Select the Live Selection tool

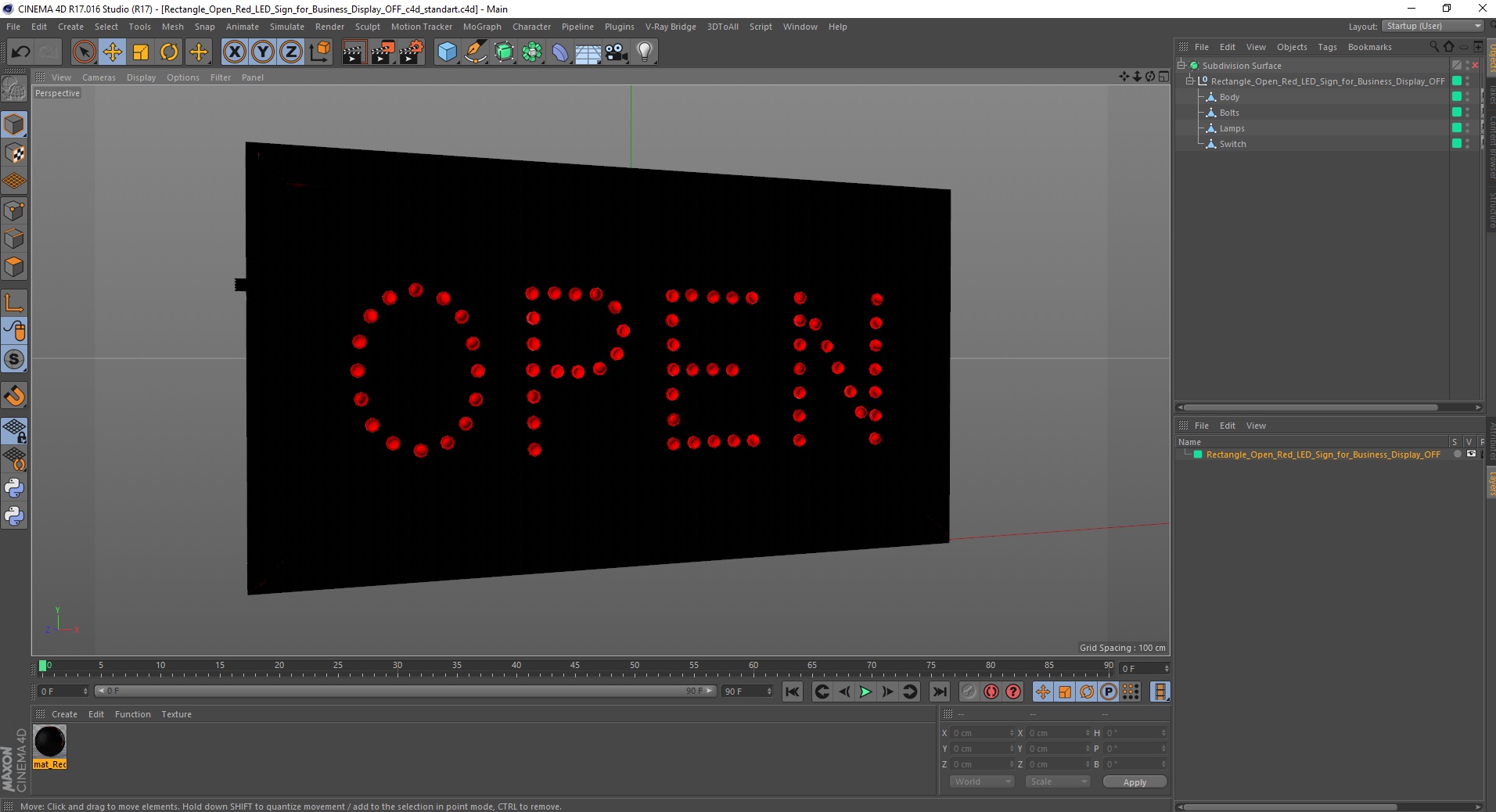point(84,52)
